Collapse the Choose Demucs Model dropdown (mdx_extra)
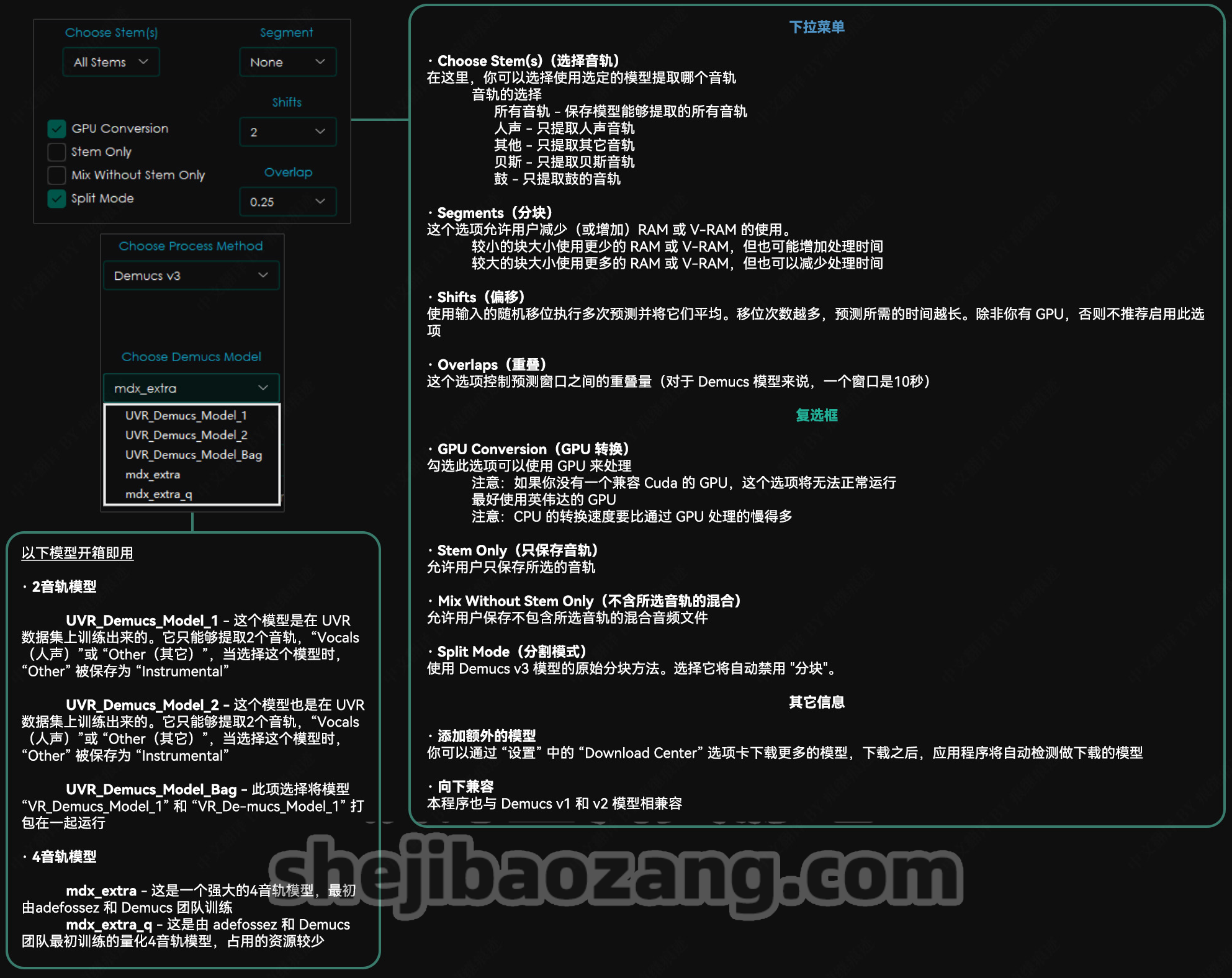Image resolution: width=1232 pixels, height=978 pixels. click(x=191, y=388)
